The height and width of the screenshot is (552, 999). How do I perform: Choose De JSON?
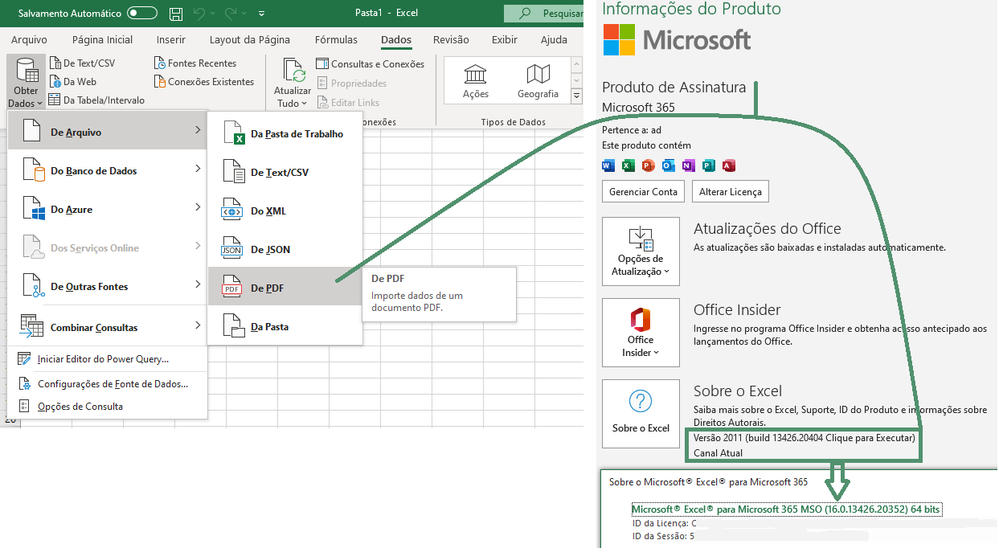(x=285, y=249)
